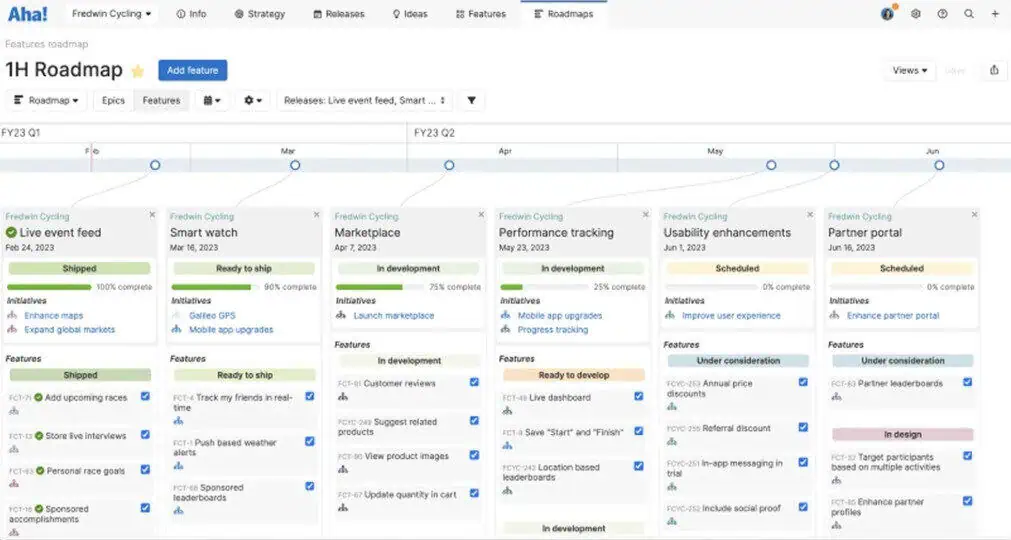Screen dimensions: 1011x540
Task: Click the Shipped status badge on Live event feed
Action: pyautogui.click(x=79, y=269)
